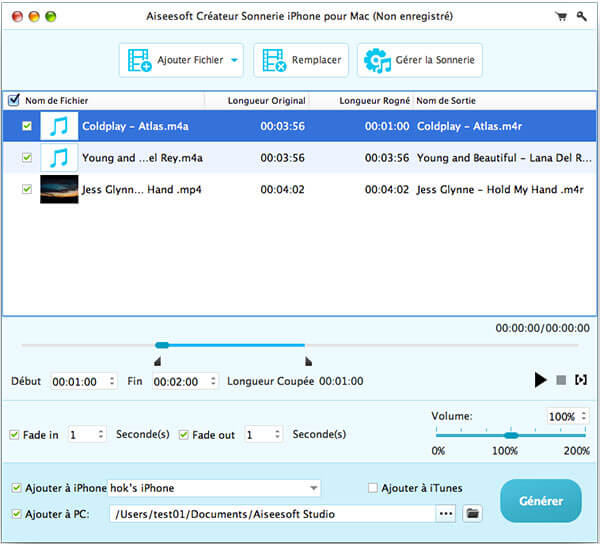This screenshot has height=544, width=600.
Task: Expand the Ajouter Fichier dropdown arrow
Action: coord(235,60)
